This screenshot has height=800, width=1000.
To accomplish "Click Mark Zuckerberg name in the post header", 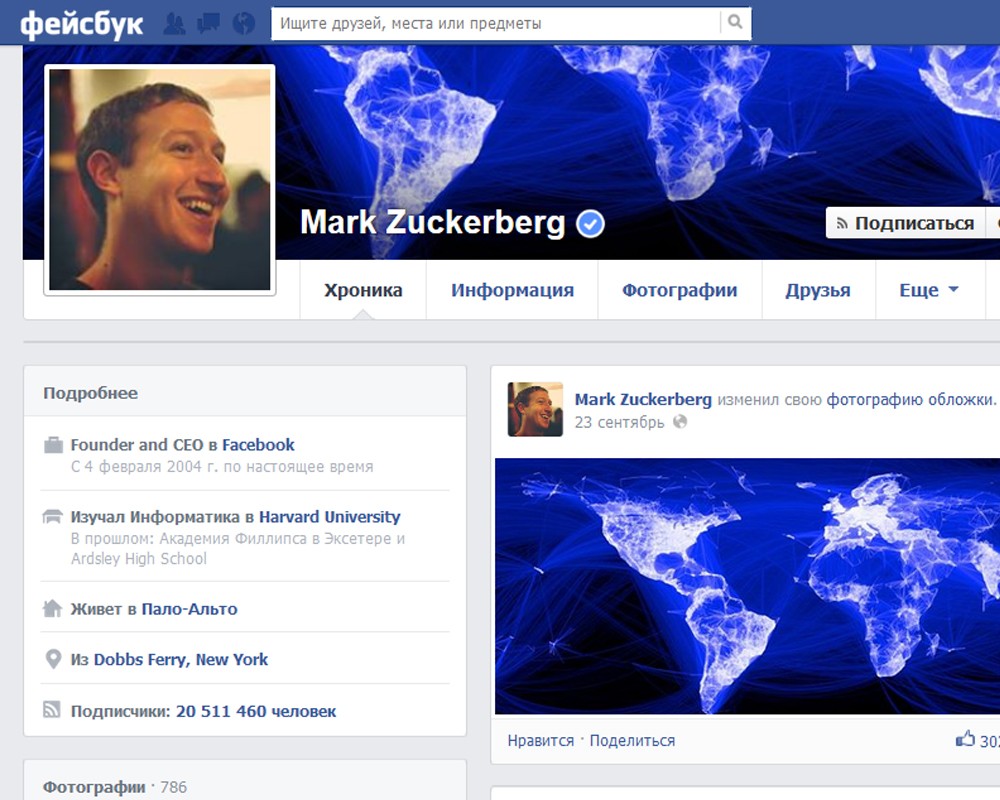I will tap(643, 399).
